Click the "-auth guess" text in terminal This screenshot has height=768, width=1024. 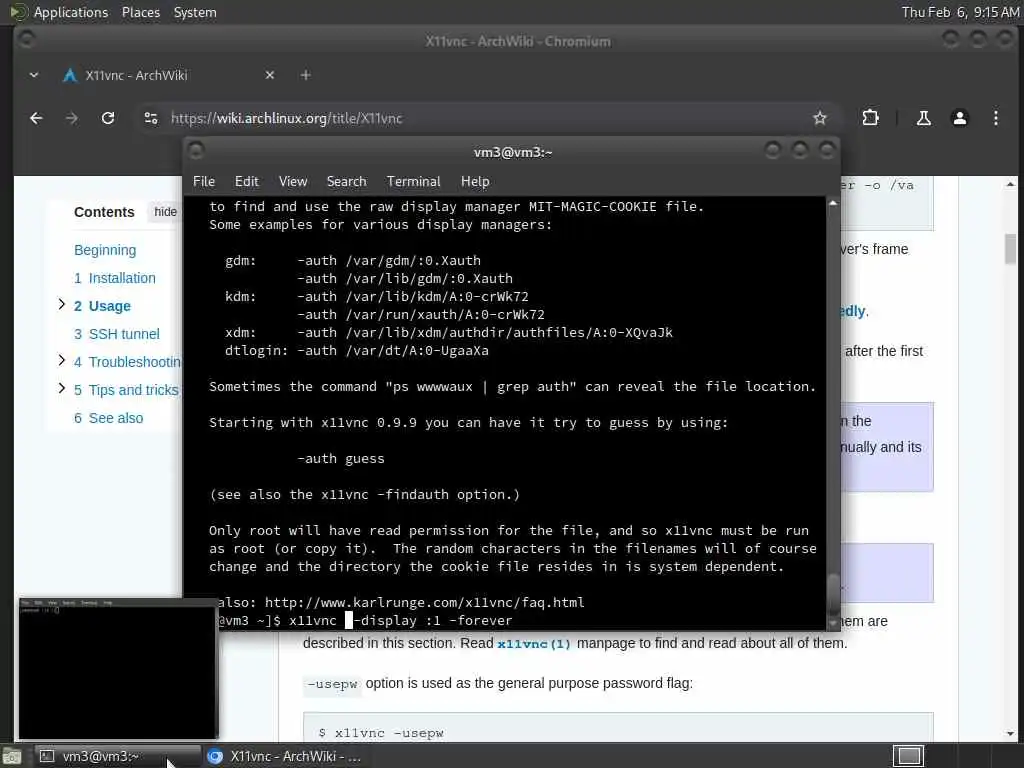click(341, 458)
